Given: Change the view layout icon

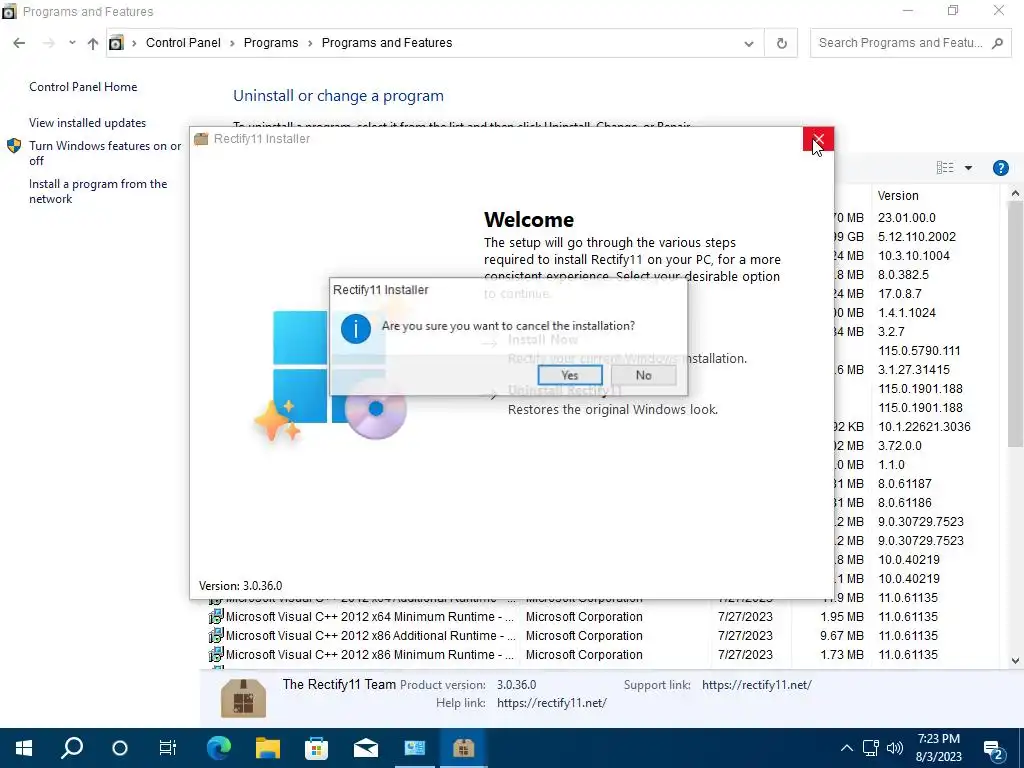Looking at the screenshot, I should pos(944,168).
